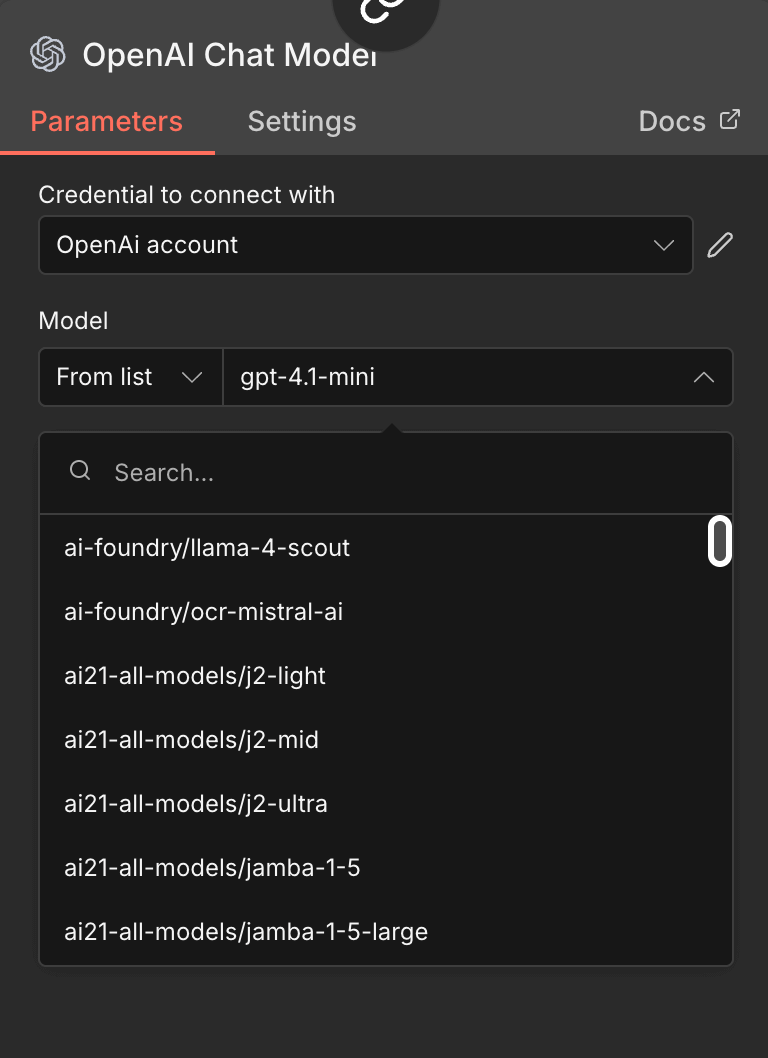Click the model list scrollbar
The image size is (768, 1058).
tap(719, 541)
